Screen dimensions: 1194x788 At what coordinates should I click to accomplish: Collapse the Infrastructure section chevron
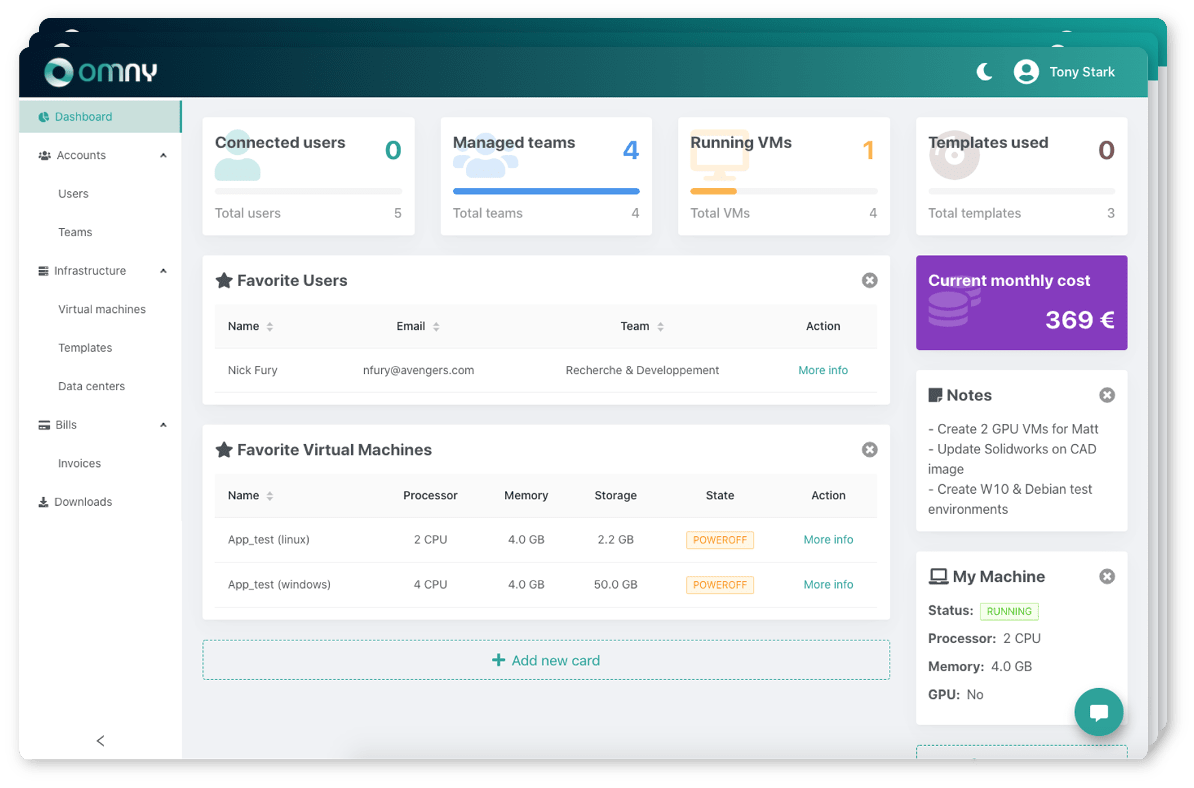(x=163, y=271)
